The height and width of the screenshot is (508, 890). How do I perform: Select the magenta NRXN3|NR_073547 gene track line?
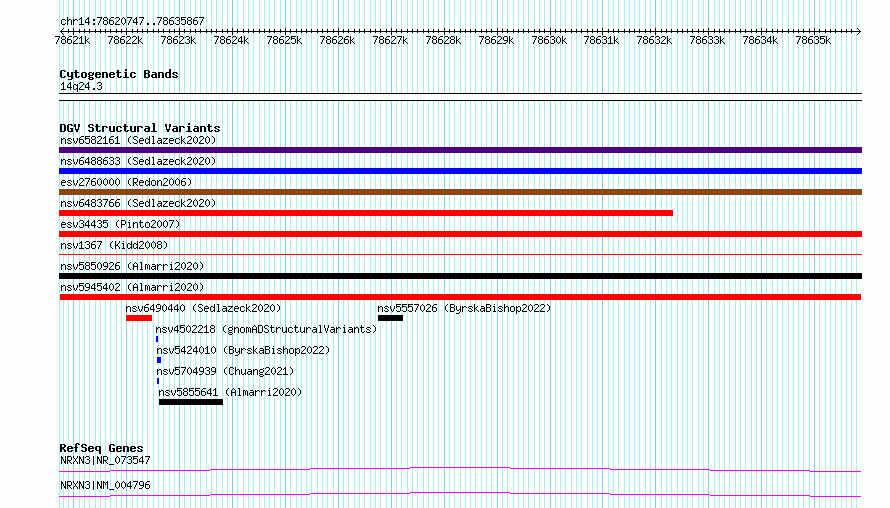coord(460,469)
